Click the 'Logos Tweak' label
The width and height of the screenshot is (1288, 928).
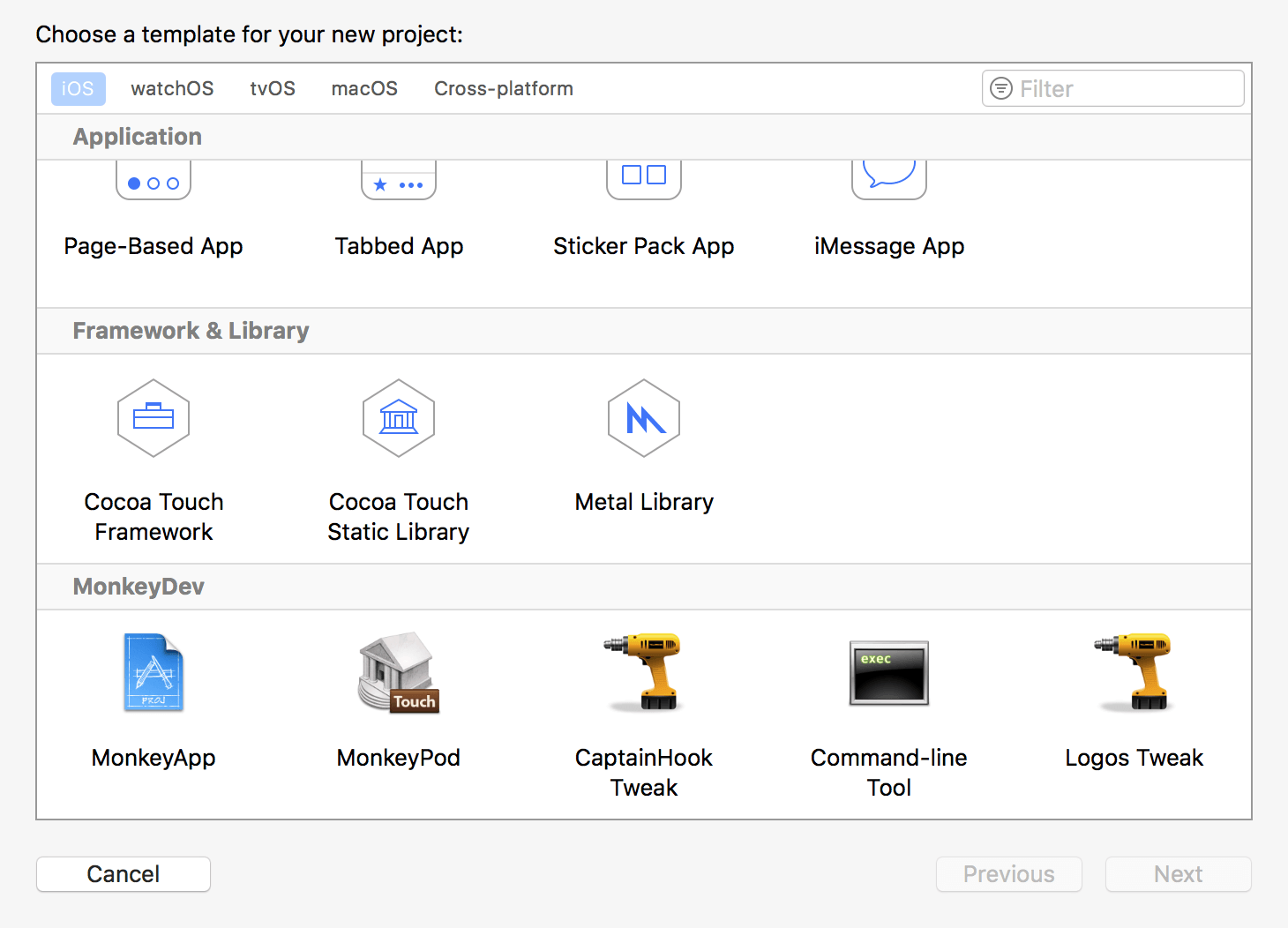(x=1134, y=758)
